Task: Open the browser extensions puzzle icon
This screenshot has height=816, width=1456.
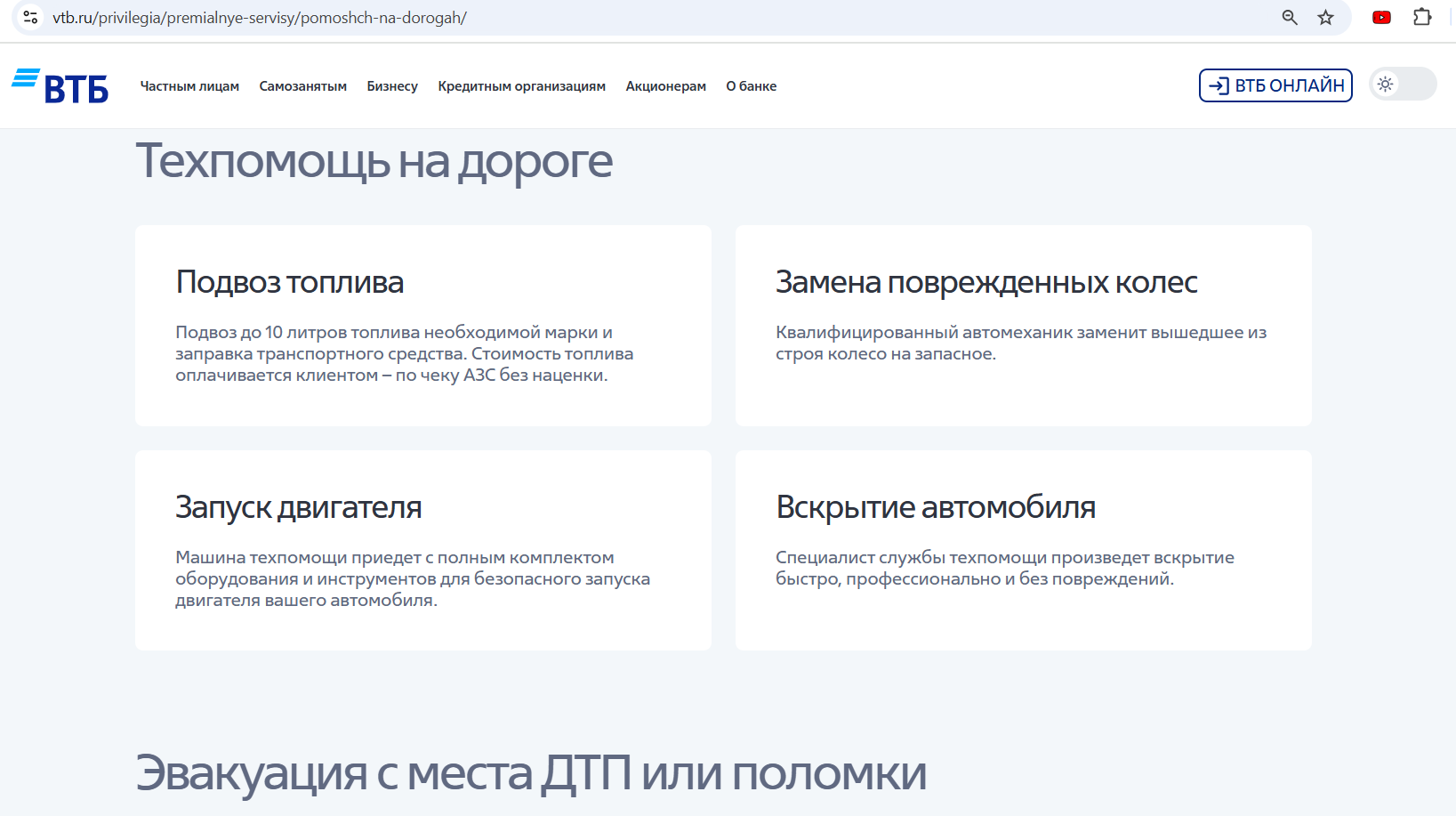Action: [x=1421, y=17]
